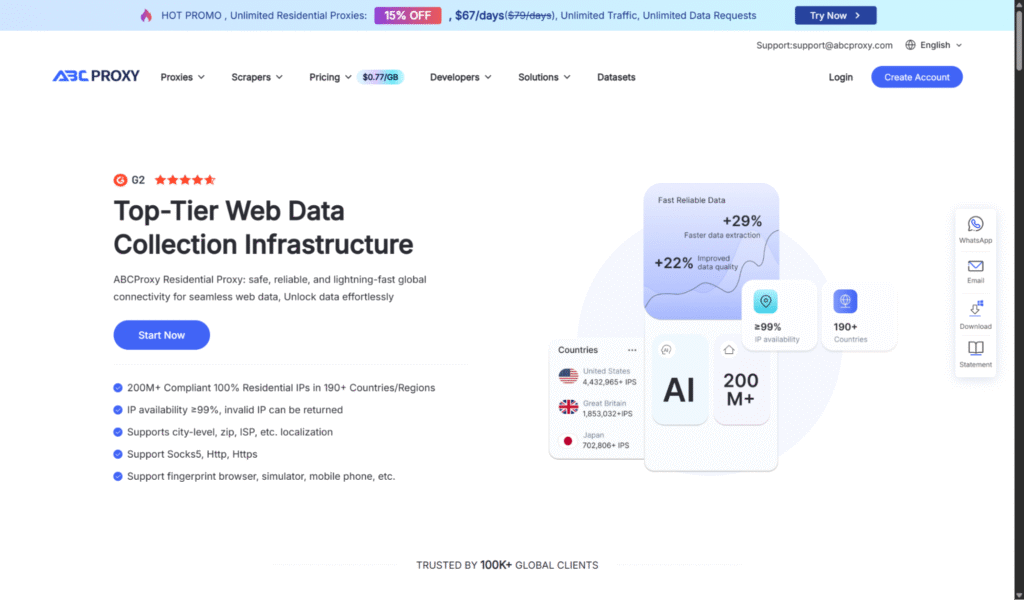Expand the Proxies dropdown menu
This screenshot has height=600, width=1024.
pyautogui.click(x=183, y=77)
